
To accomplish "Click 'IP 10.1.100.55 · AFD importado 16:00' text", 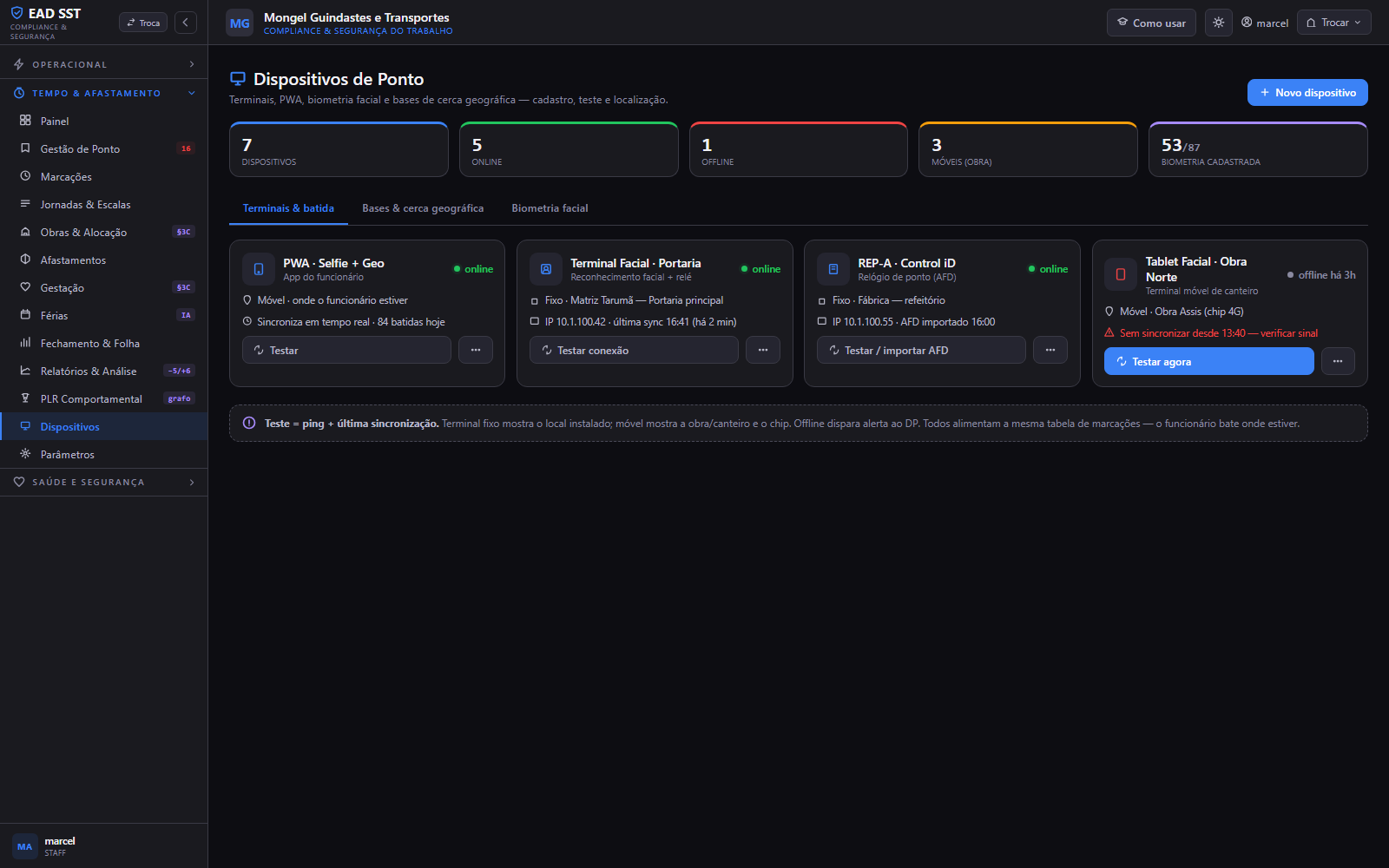I will tap(913, 322).
